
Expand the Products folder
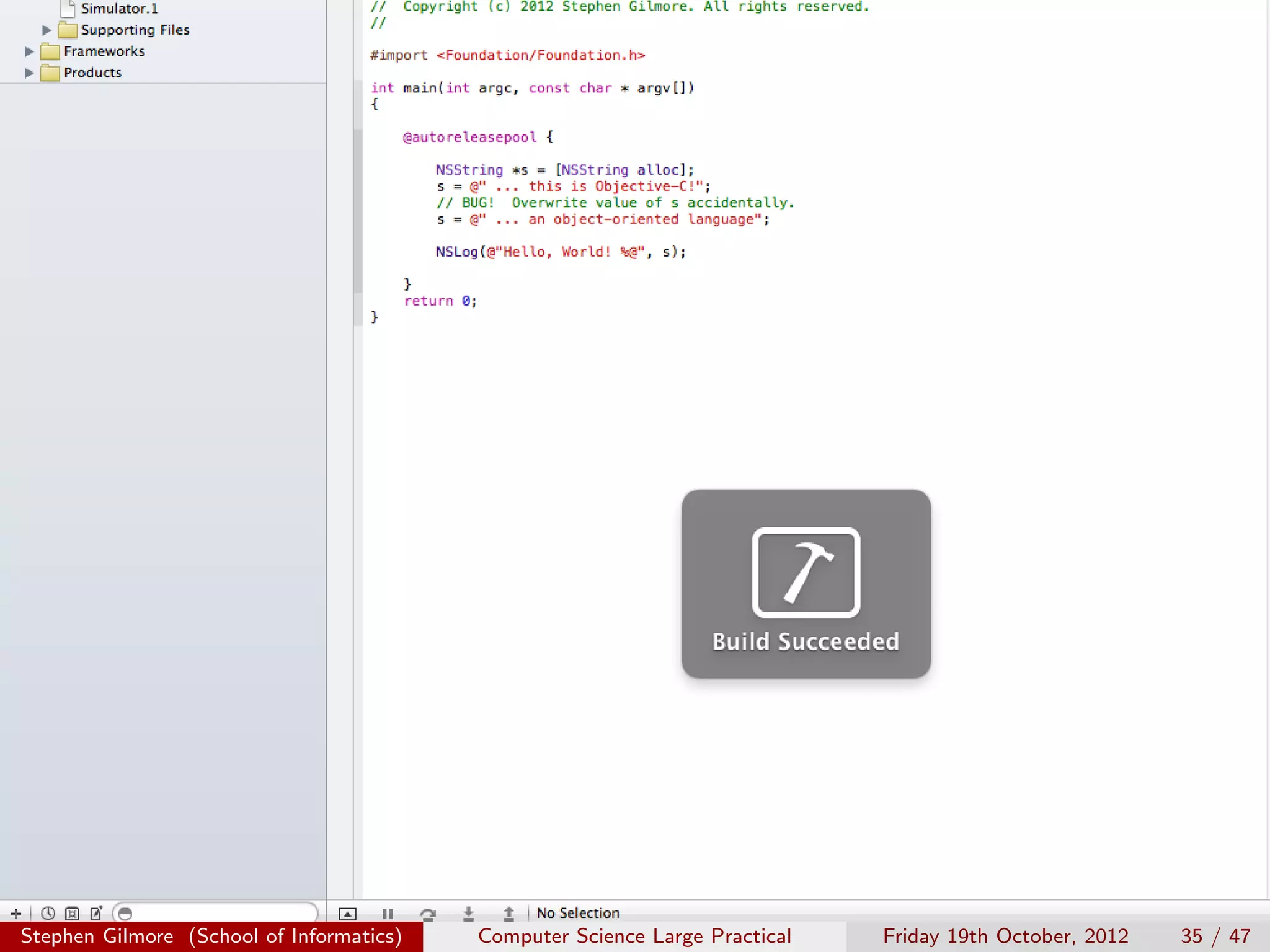(x=29, y=73)
